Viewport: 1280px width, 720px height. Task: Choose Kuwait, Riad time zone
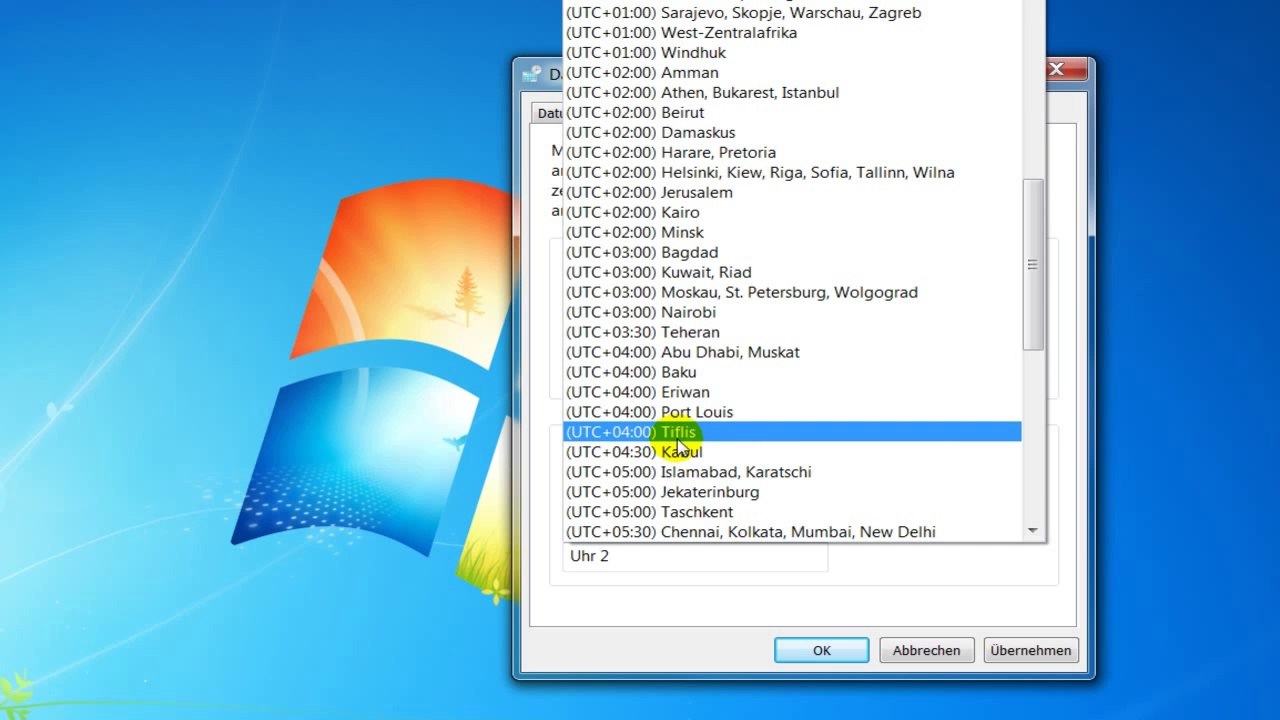point(792,273)
